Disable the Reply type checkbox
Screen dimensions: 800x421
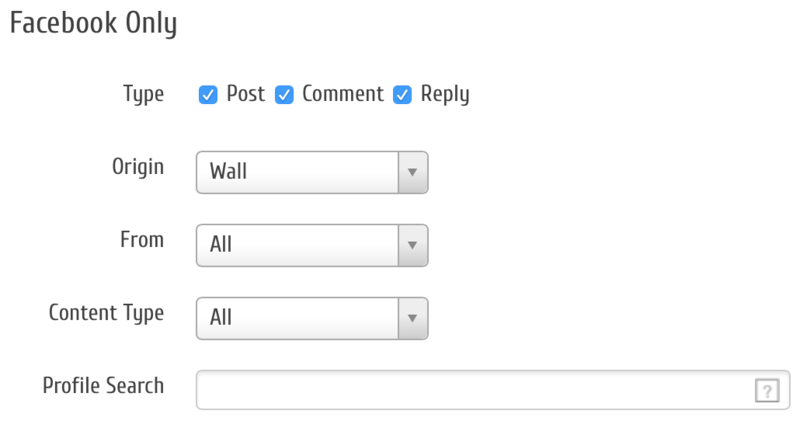click(x=402, y=95)
